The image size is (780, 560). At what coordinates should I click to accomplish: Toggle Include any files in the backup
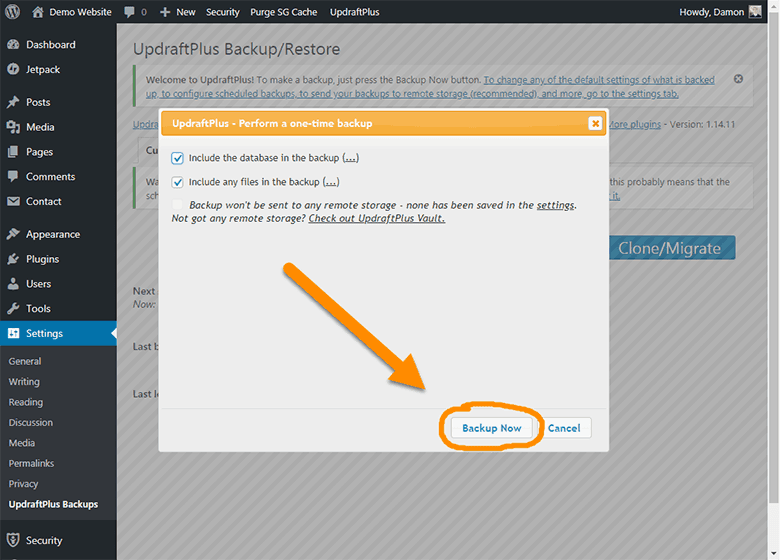tap(178, 182)
